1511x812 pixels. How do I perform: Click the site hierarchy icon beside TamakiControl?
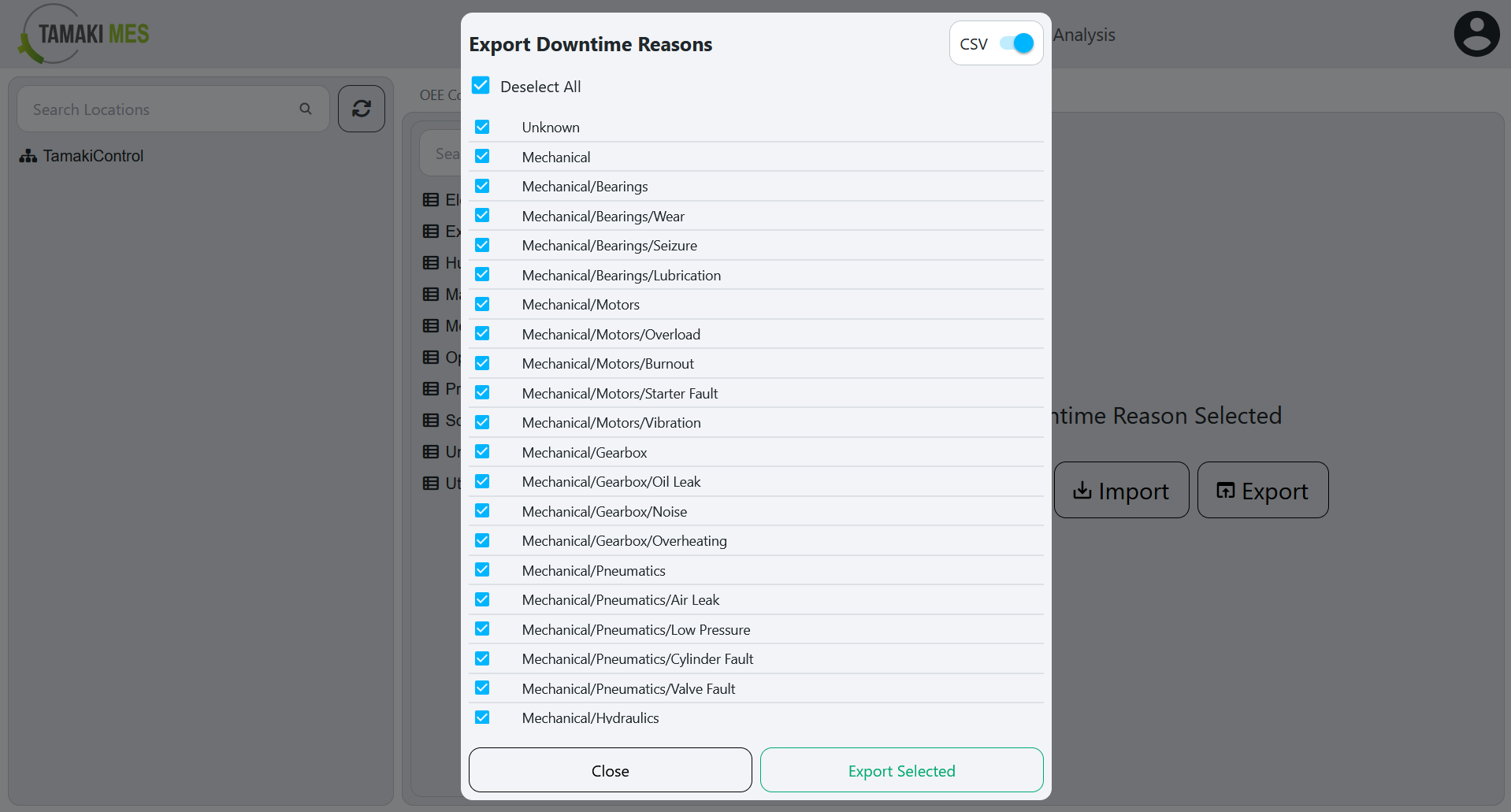28,155
